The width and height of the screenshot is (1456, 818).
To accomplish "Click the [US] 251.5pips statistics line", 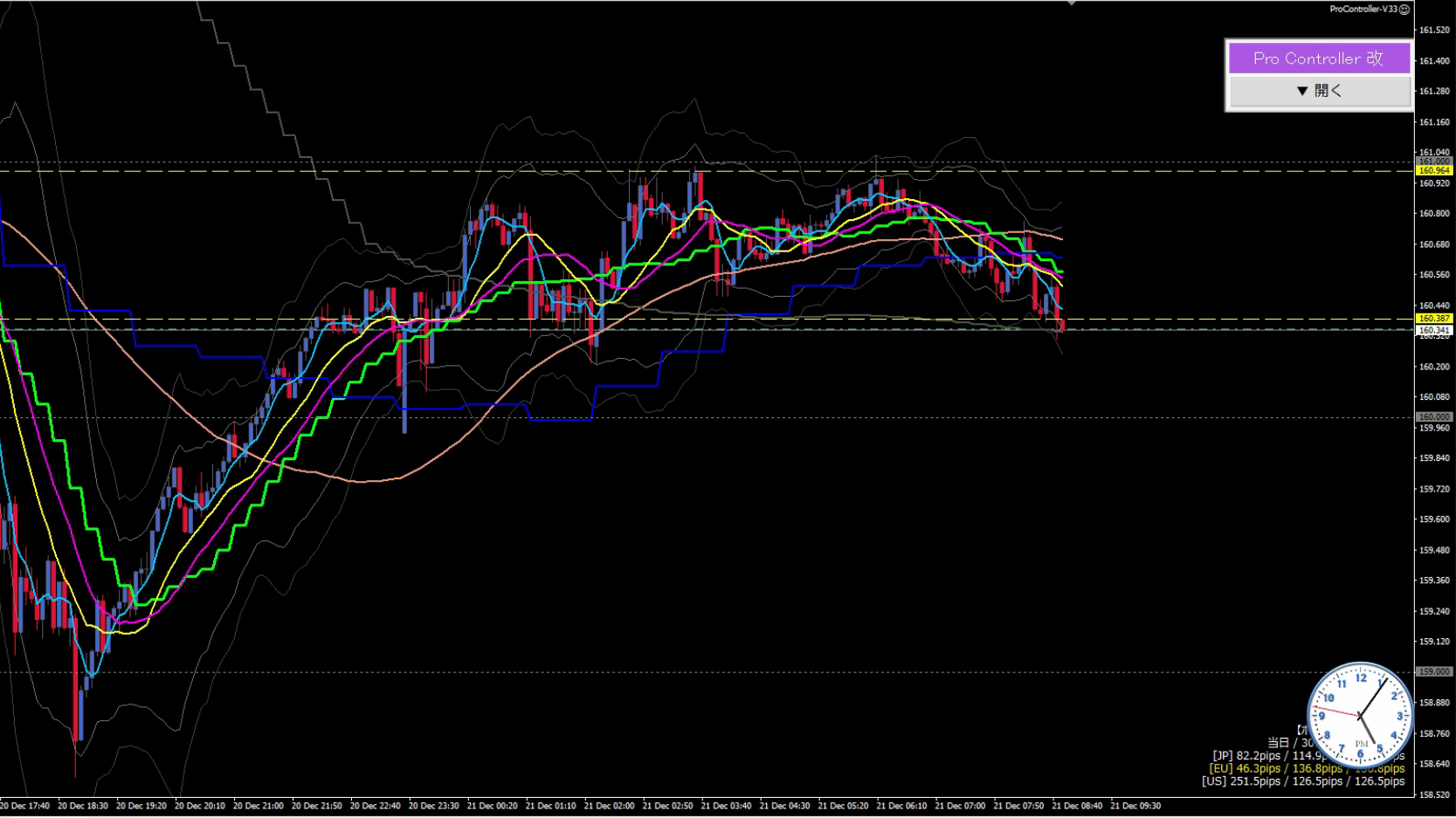I will click(1302, 781).
